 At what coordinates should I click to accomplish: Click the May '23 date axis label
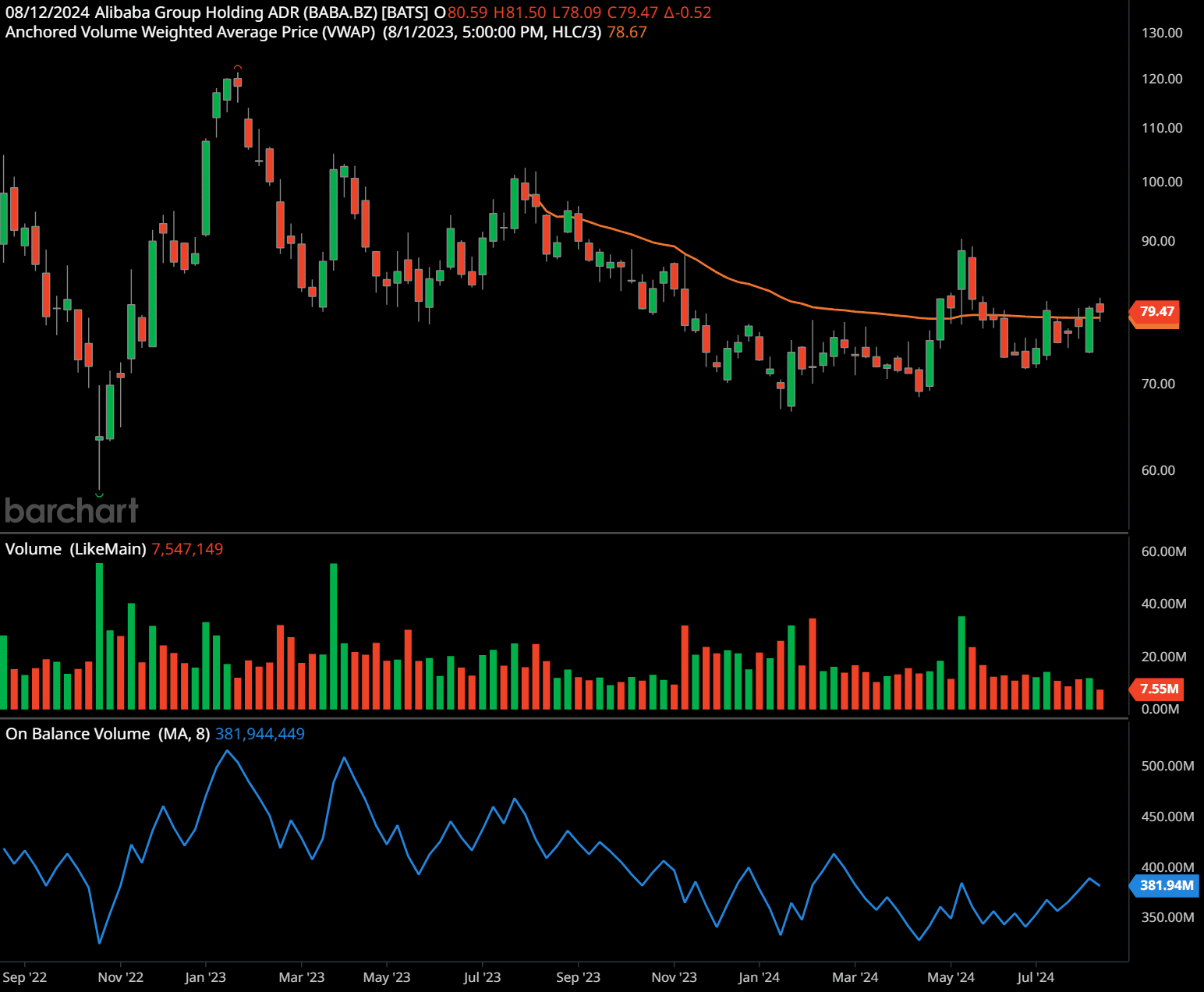pyautogui.click(x=387, y=977)
